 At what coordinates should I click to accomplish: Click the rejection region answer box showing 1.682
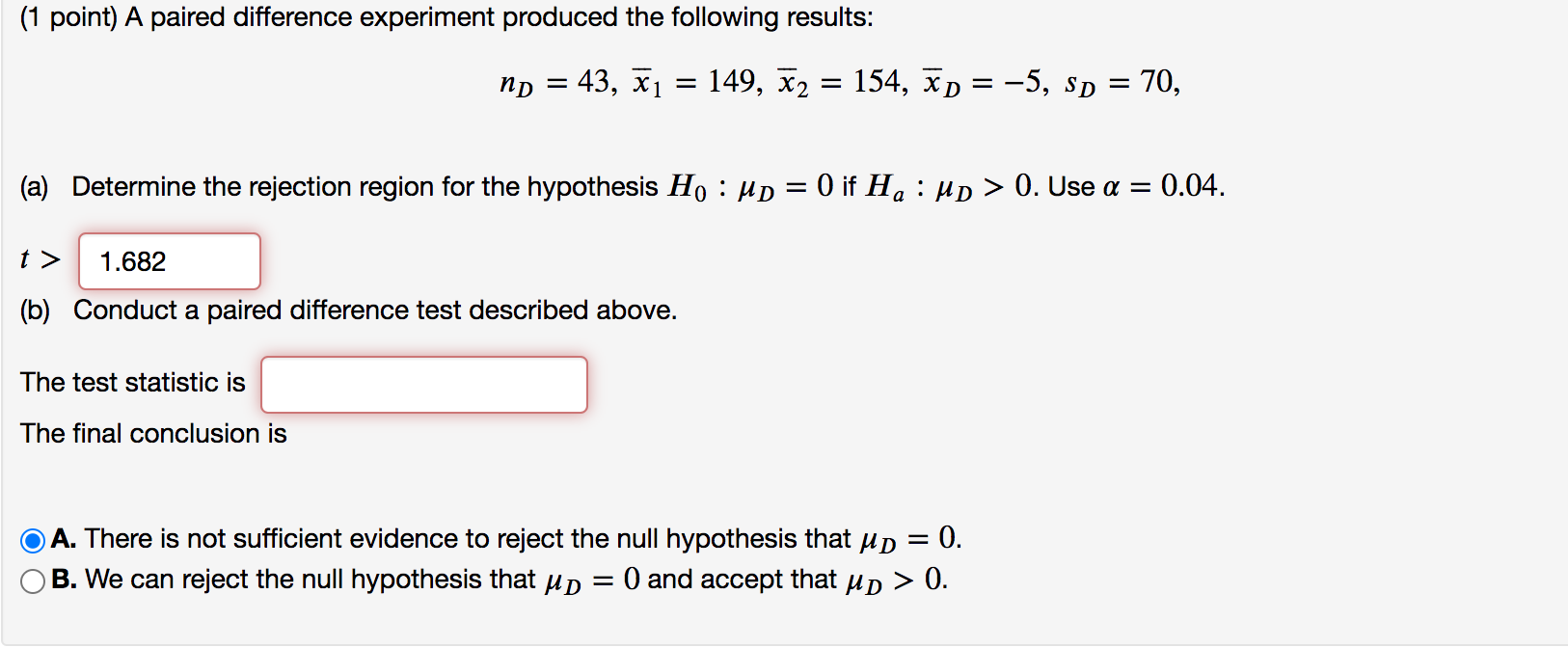coord(168,260)
